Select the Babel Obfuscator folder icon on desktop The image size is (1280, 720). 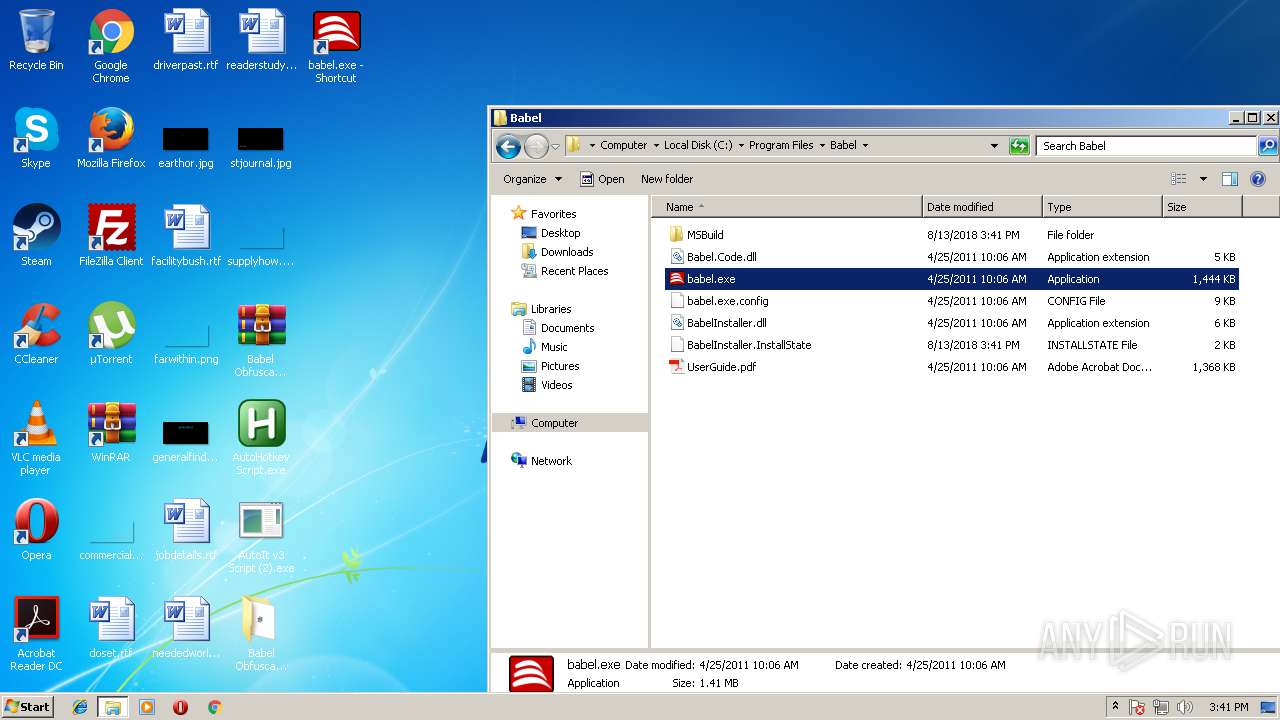261,634
